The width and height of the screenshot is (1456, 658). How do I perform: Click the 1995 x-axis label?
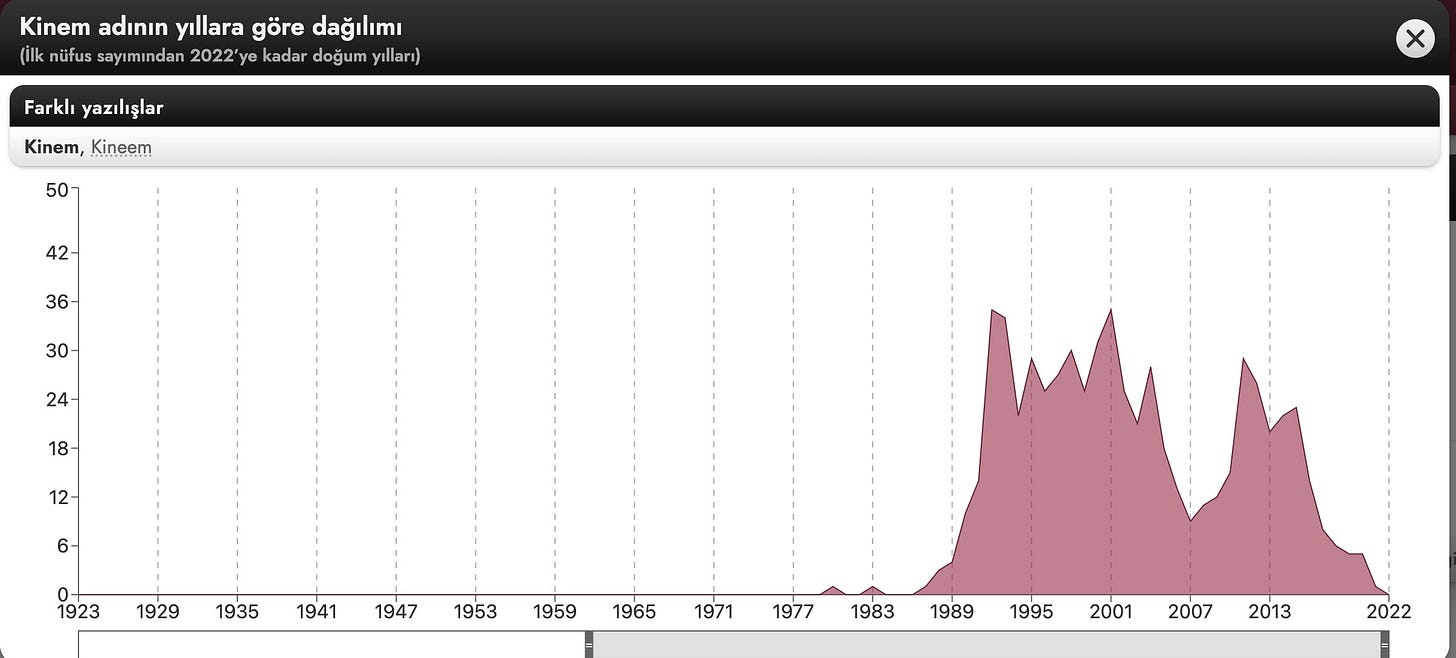point(1031,611)
